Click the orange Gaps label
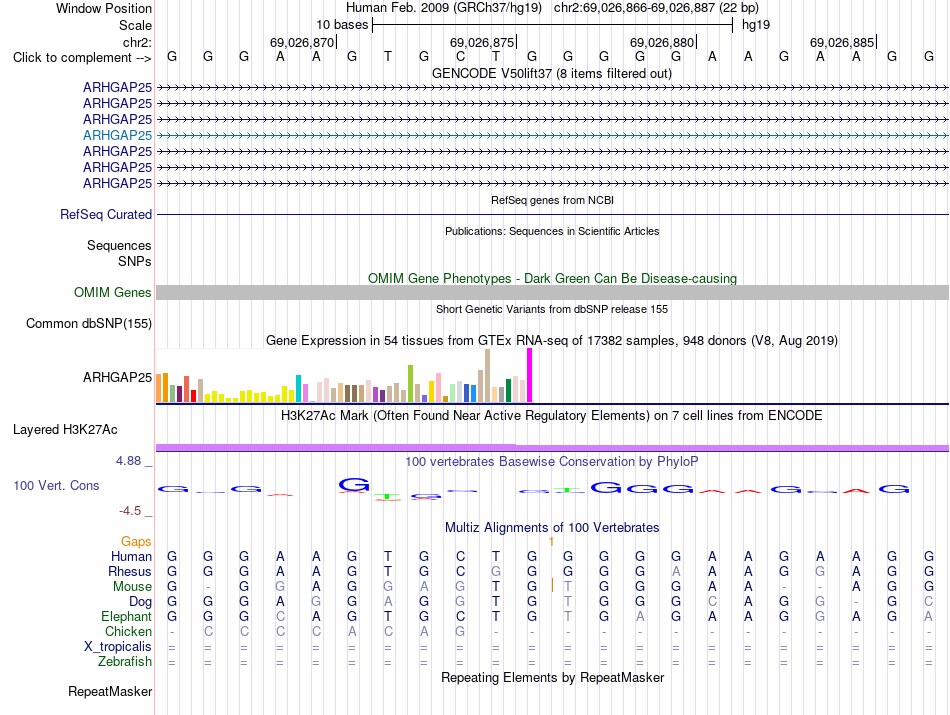This screenshot has width=950, height=715. (136, 542)
